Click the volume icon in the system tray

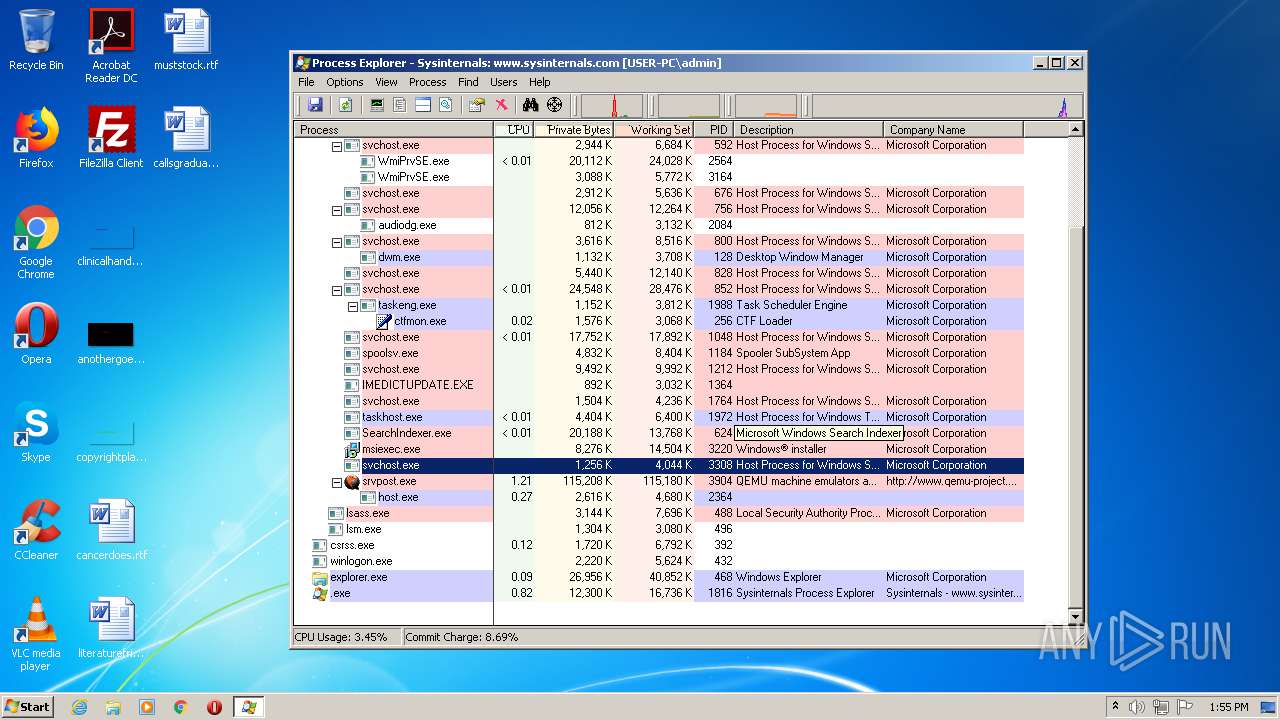1137,707
